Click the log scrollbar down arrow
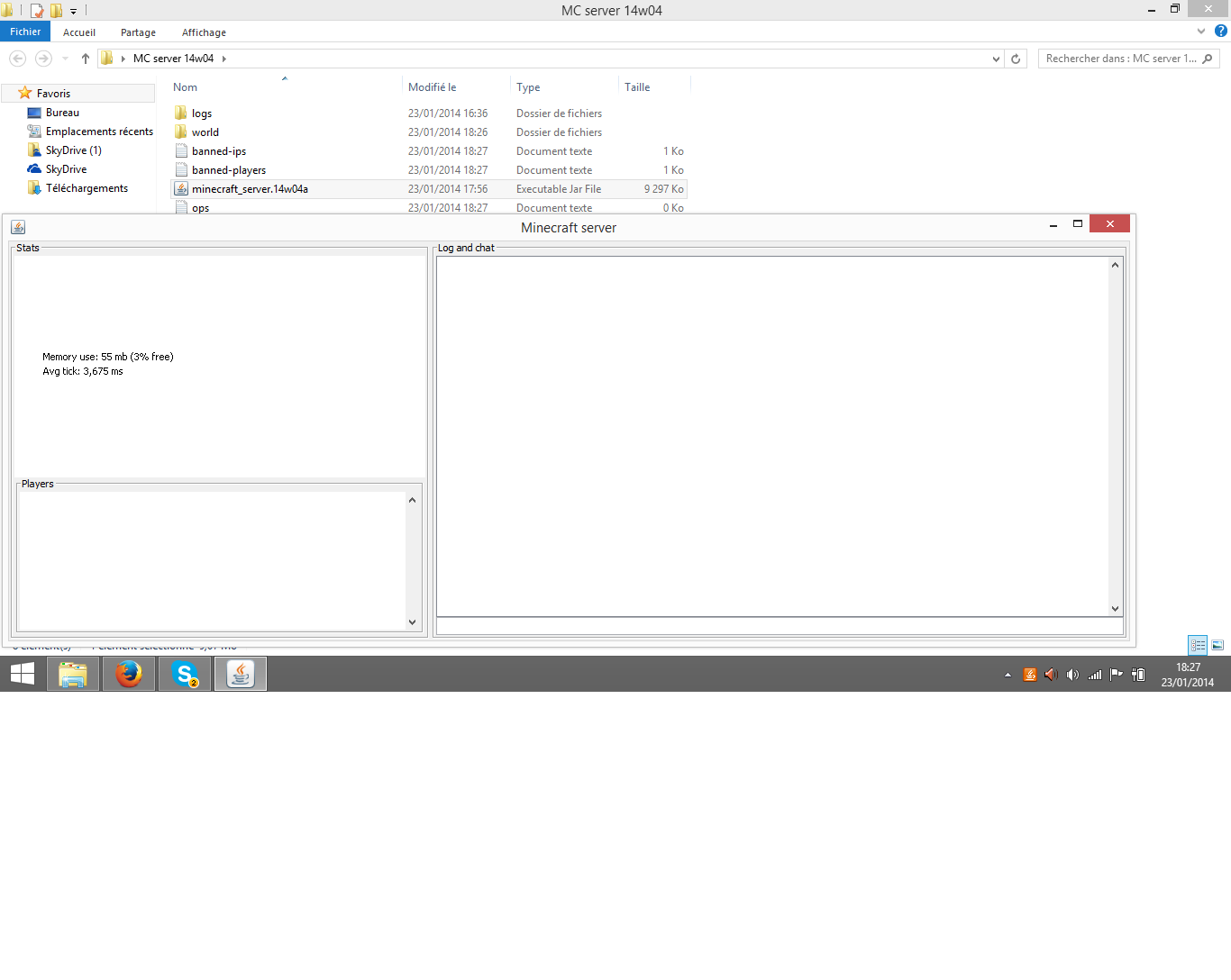This screenshot has width=1231, height=980. pyautogui.click(x=1116, y=609)
